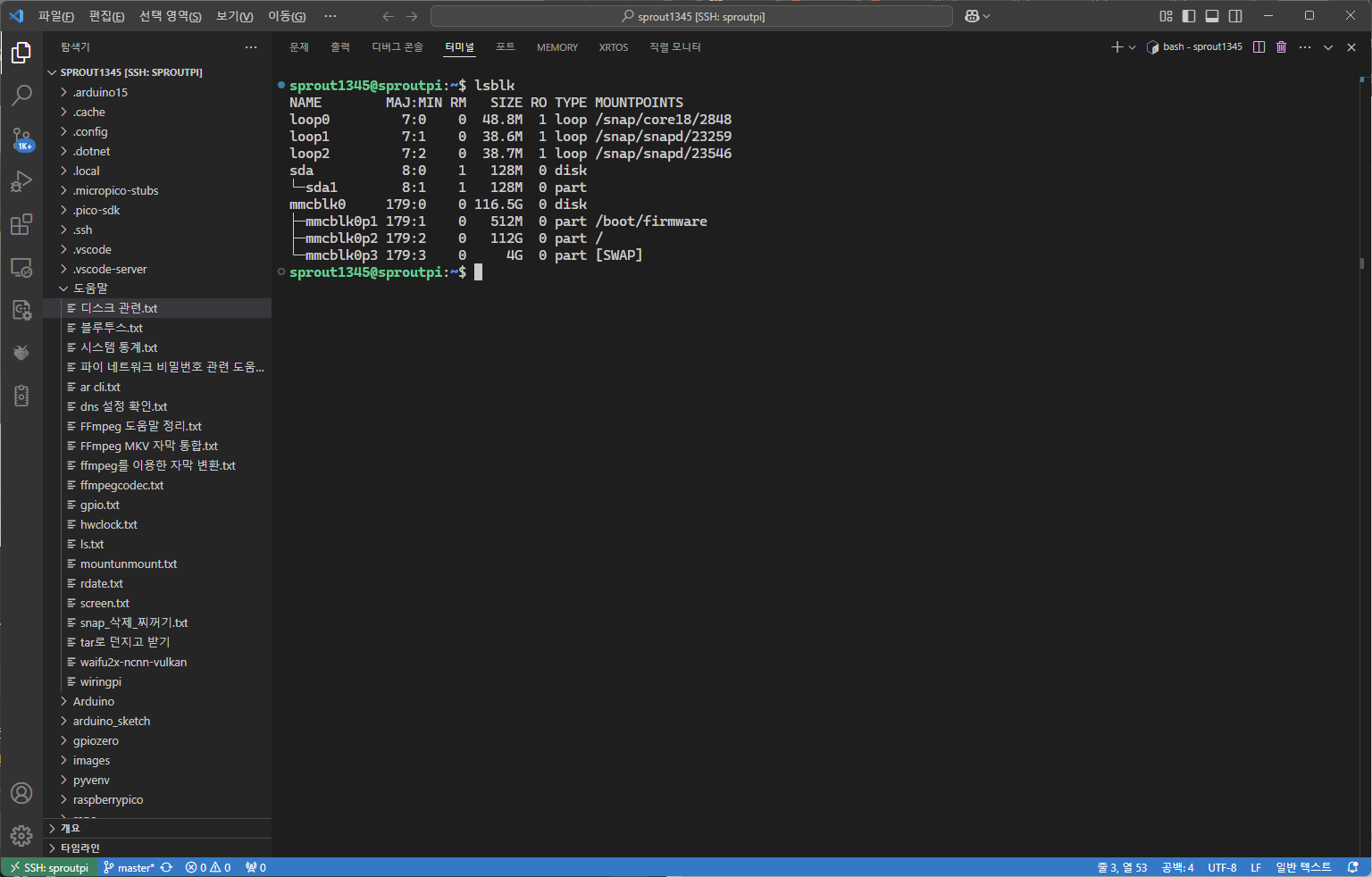Image resolution: width=1372 pixels, height=877 pixels.
Task: Open Explorer more actions ellipsis
Action: [251, 47]
